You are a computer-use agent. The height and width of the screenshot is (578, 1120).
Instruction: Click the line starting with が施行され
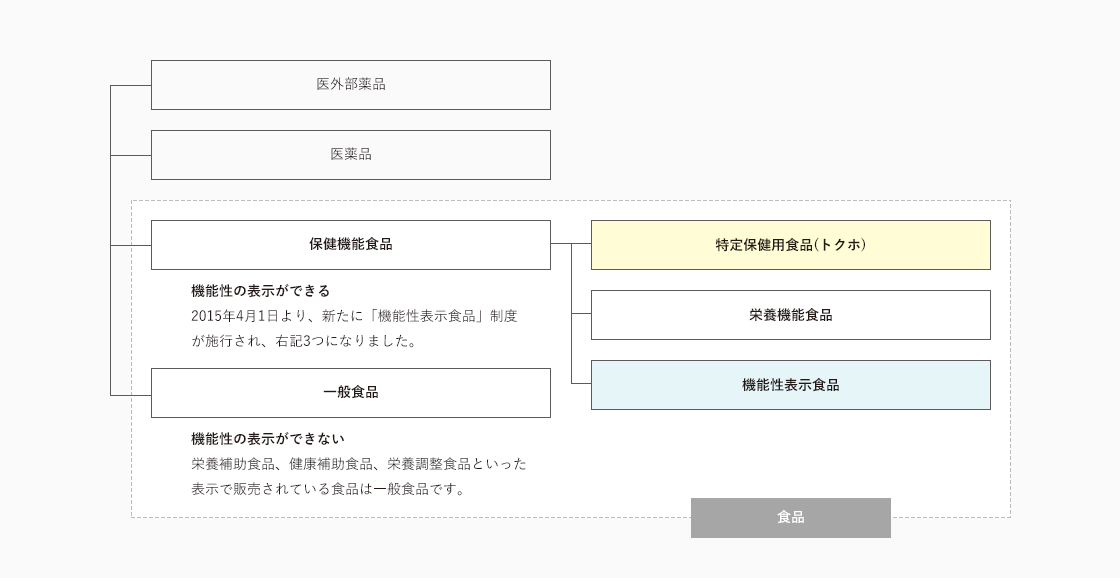click(x=303, y=341)
